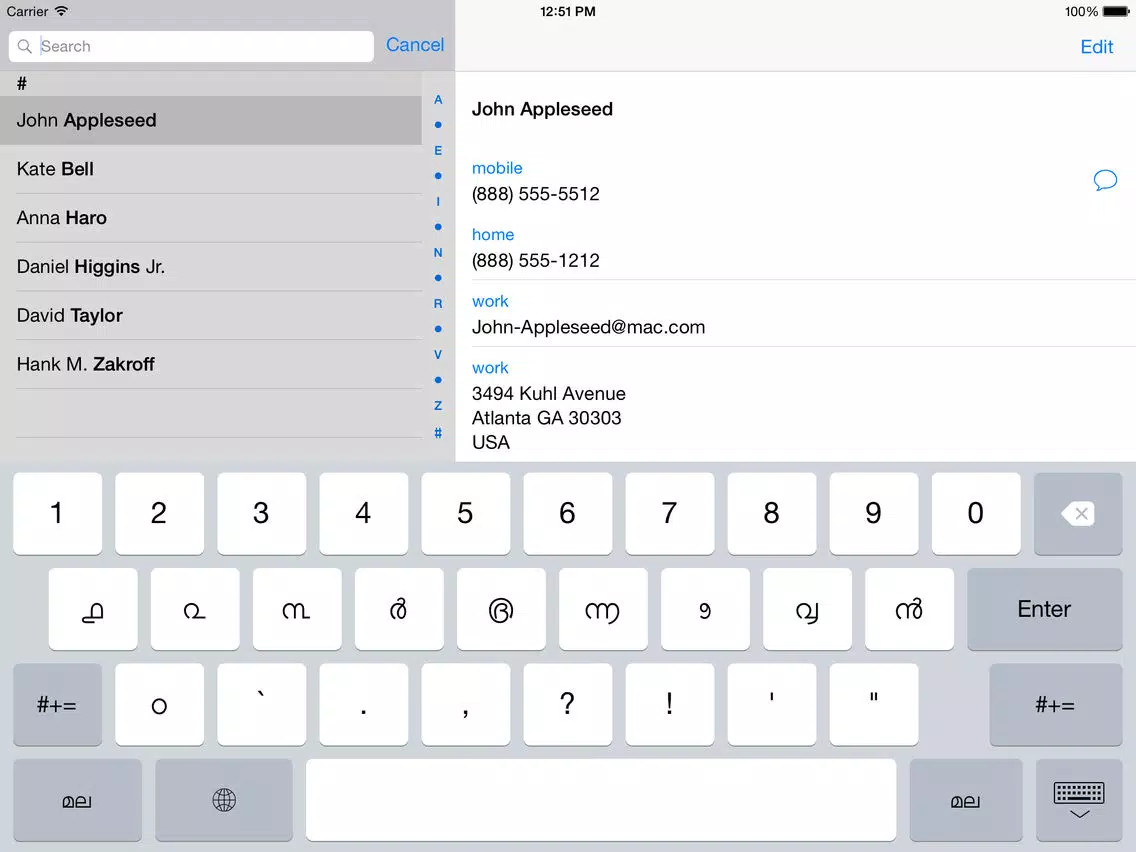Select John Appleseed in contact list
Viewport: 1136px width, 852px height.
click(x=211, y=120)
